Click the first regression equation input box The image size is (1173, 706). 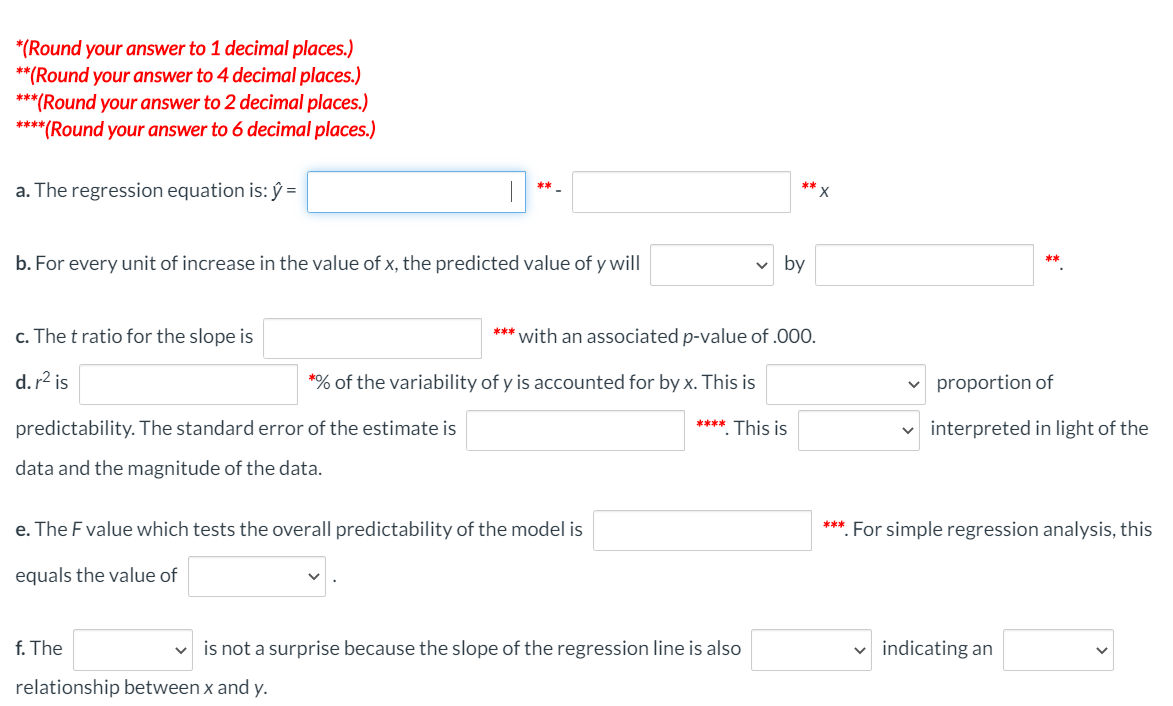tap(416, 191)
